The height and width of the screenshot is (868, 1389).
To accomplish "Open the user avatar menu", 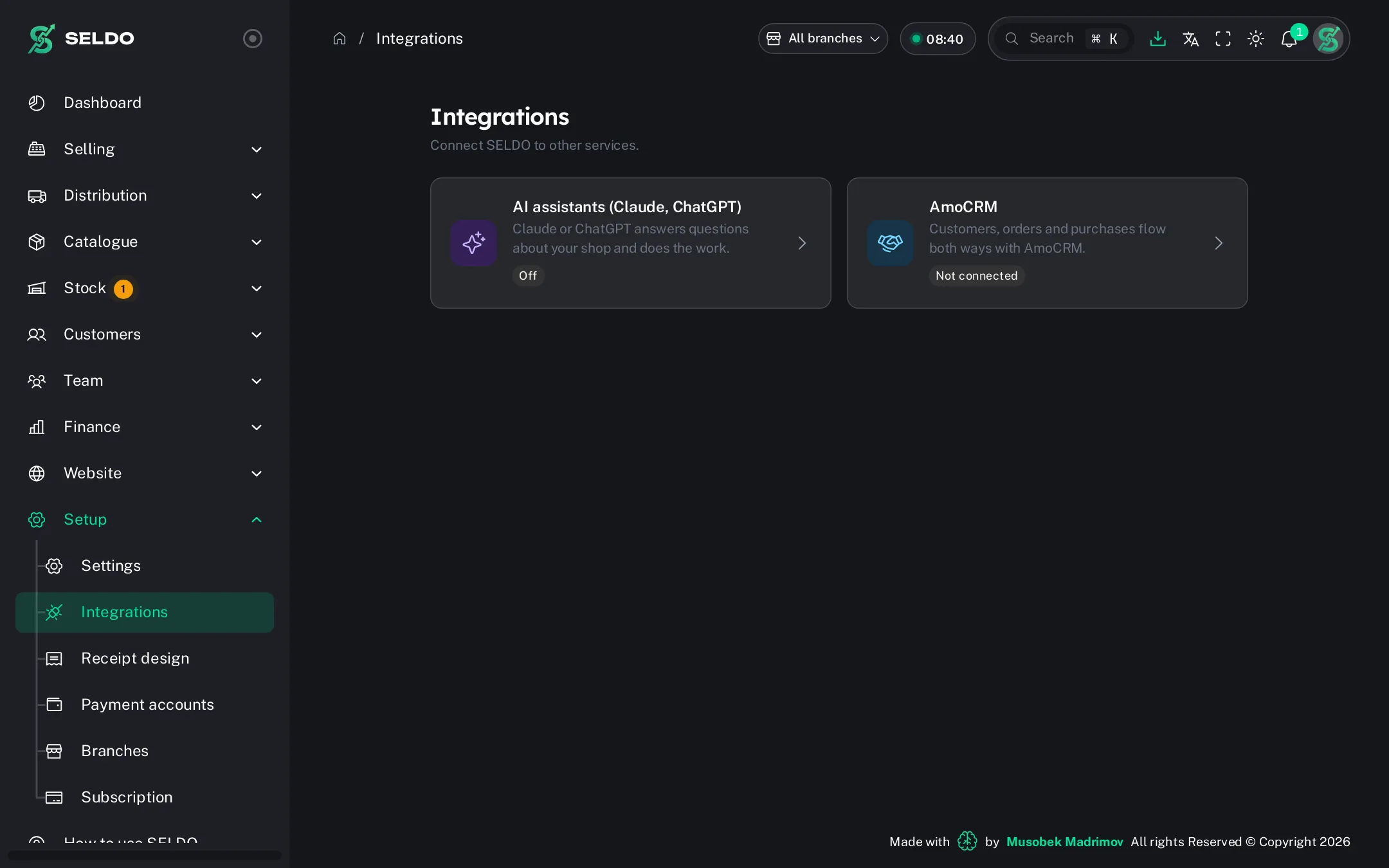I will point(1328,39).
